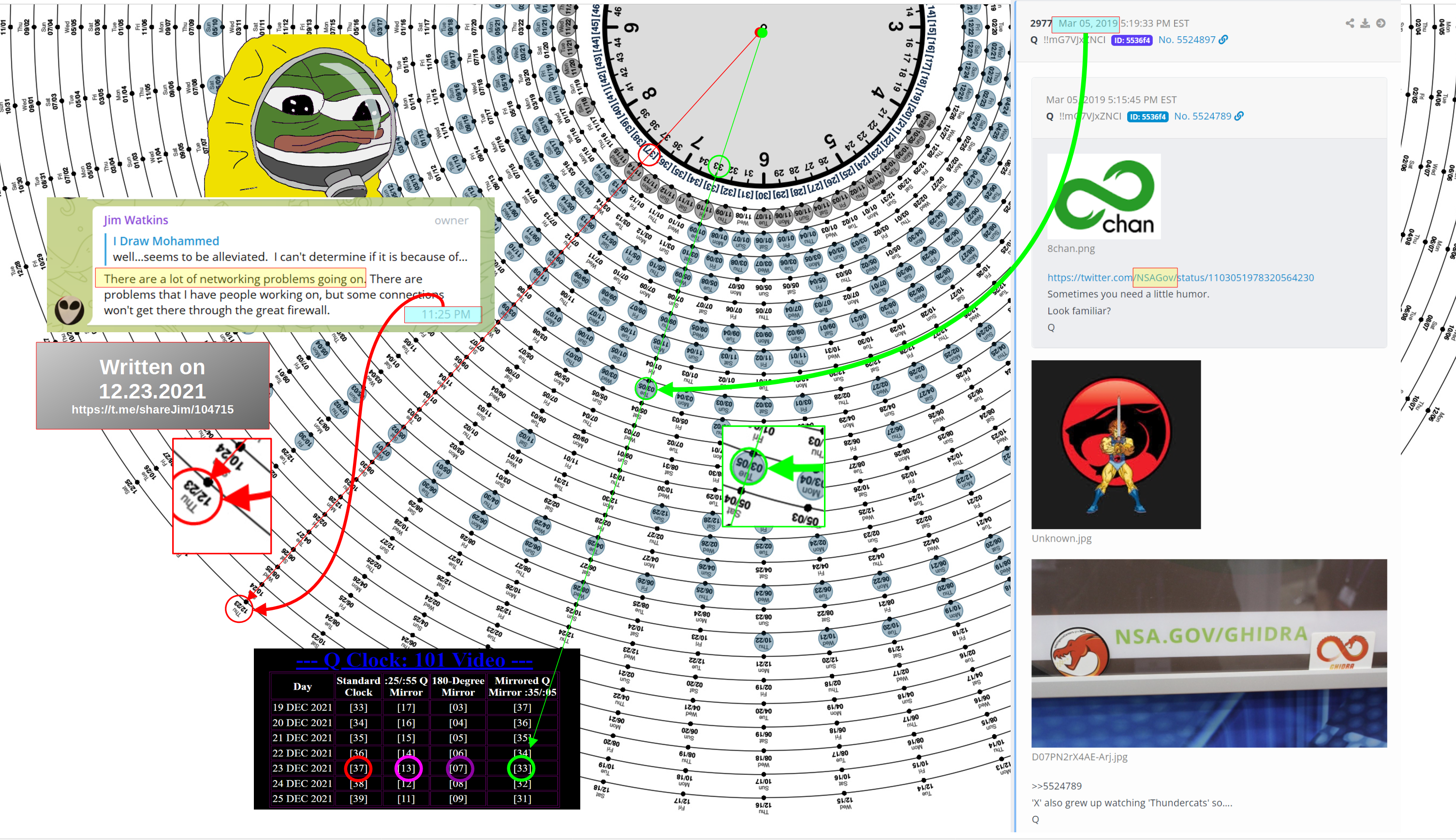Click the download icon on post 2977

[x=1365, y=23]
